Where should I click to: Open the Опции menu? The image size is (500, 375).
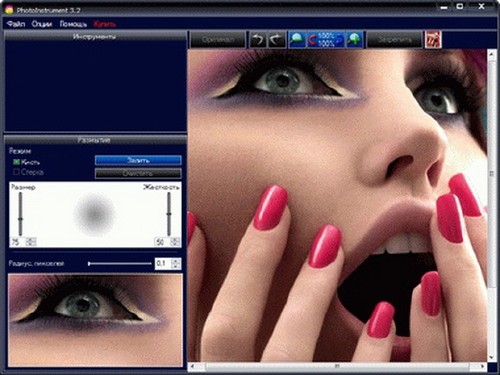(42, 24)
